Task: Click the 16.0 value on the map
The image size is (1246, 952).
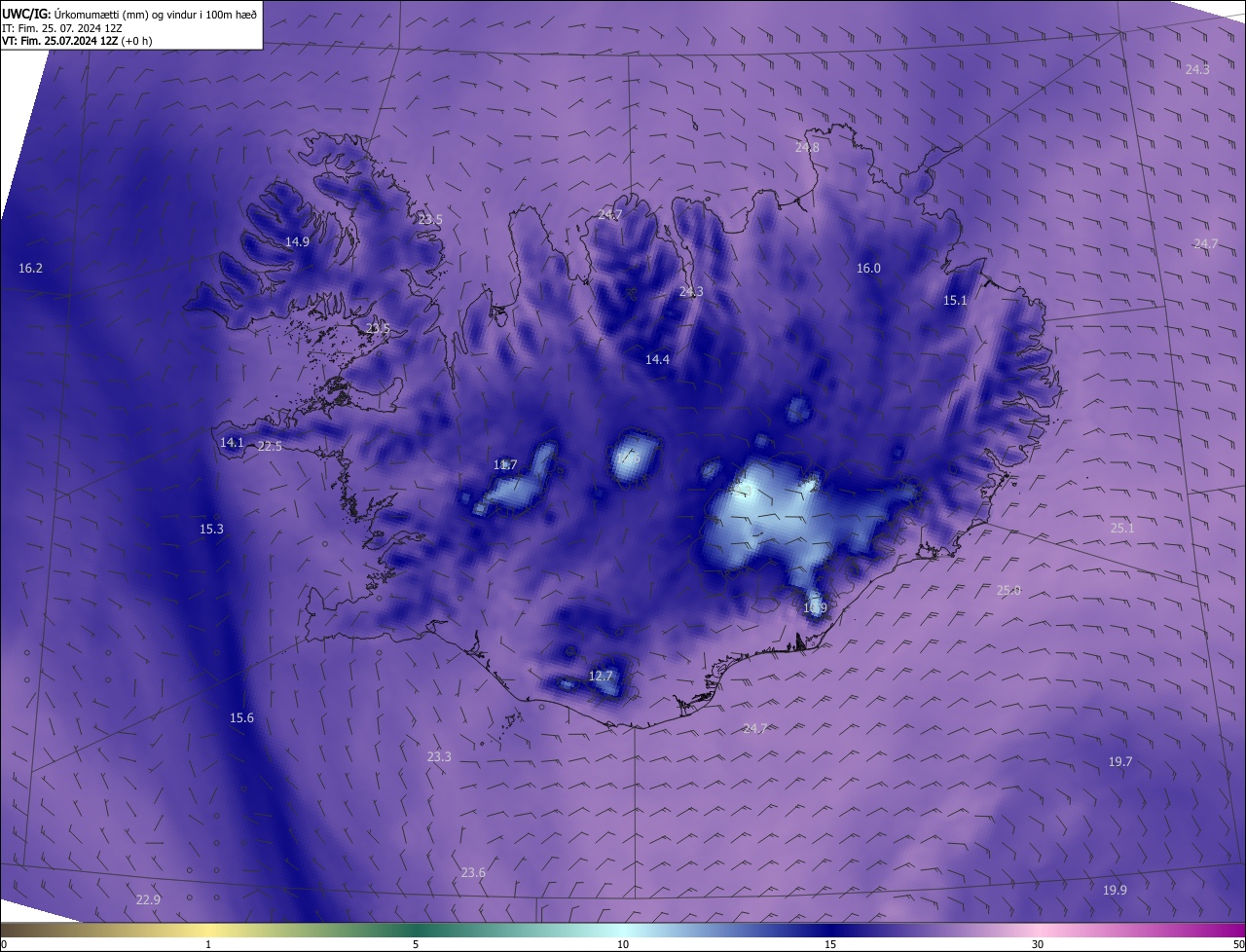Action: [x=868, y=269]
